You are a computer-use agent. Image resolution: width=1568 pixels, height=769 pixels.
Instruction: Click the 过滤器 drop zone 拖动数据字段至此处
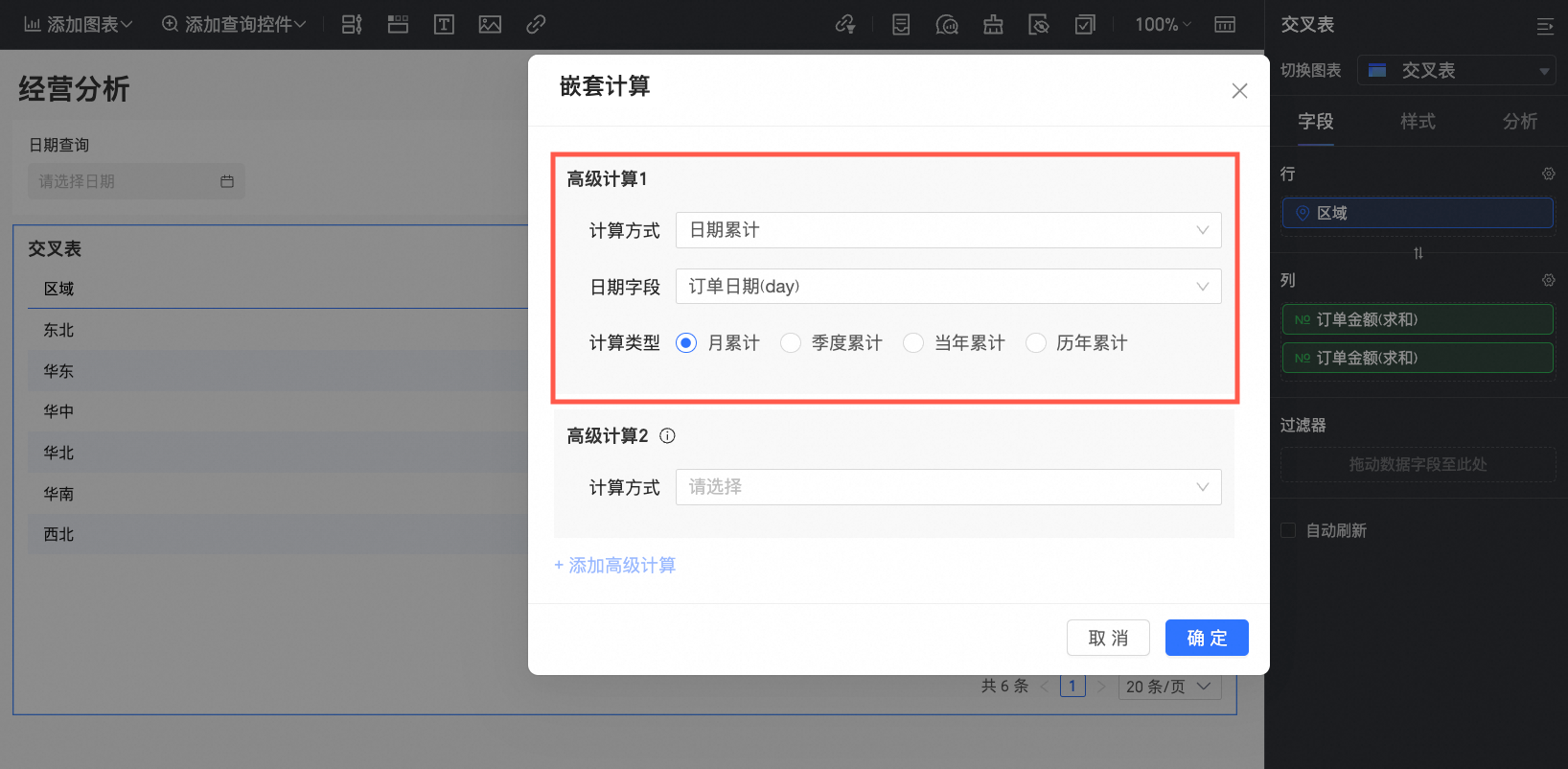point(1418,464)
